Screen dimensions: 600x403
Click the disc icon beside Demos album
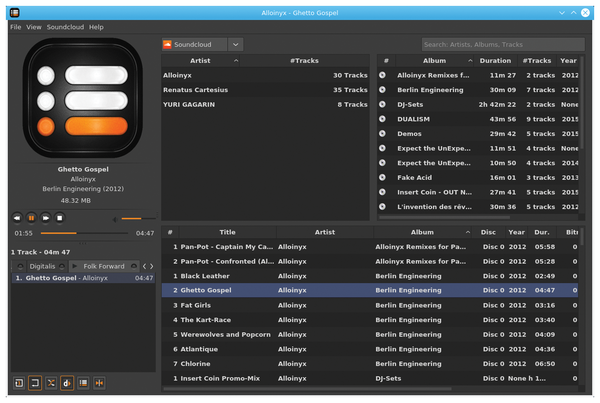(382, 134)
